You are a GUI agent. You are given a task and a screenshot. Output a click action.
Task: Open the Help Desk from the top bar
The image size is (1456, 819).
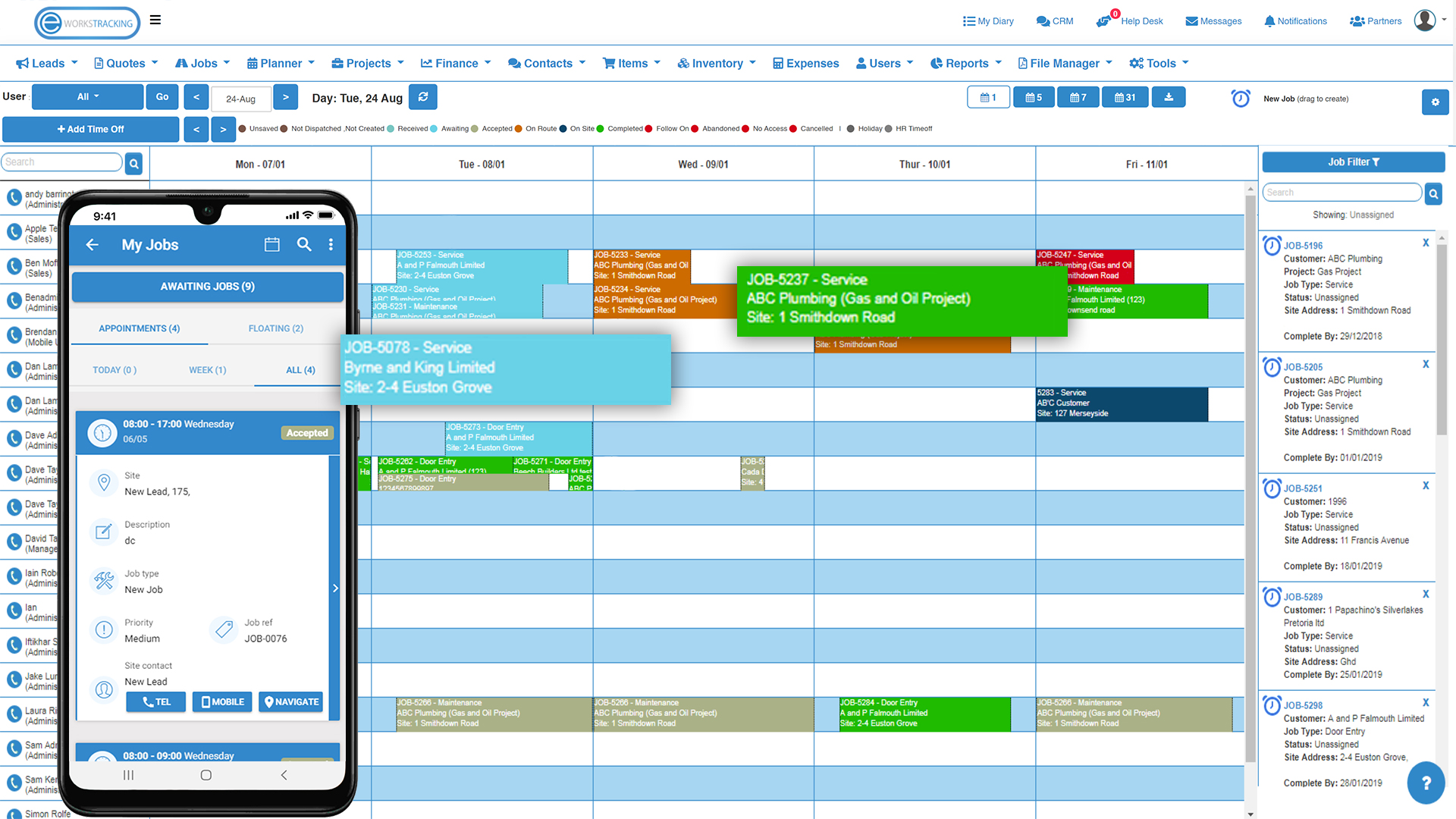(x=1130, y=20)
